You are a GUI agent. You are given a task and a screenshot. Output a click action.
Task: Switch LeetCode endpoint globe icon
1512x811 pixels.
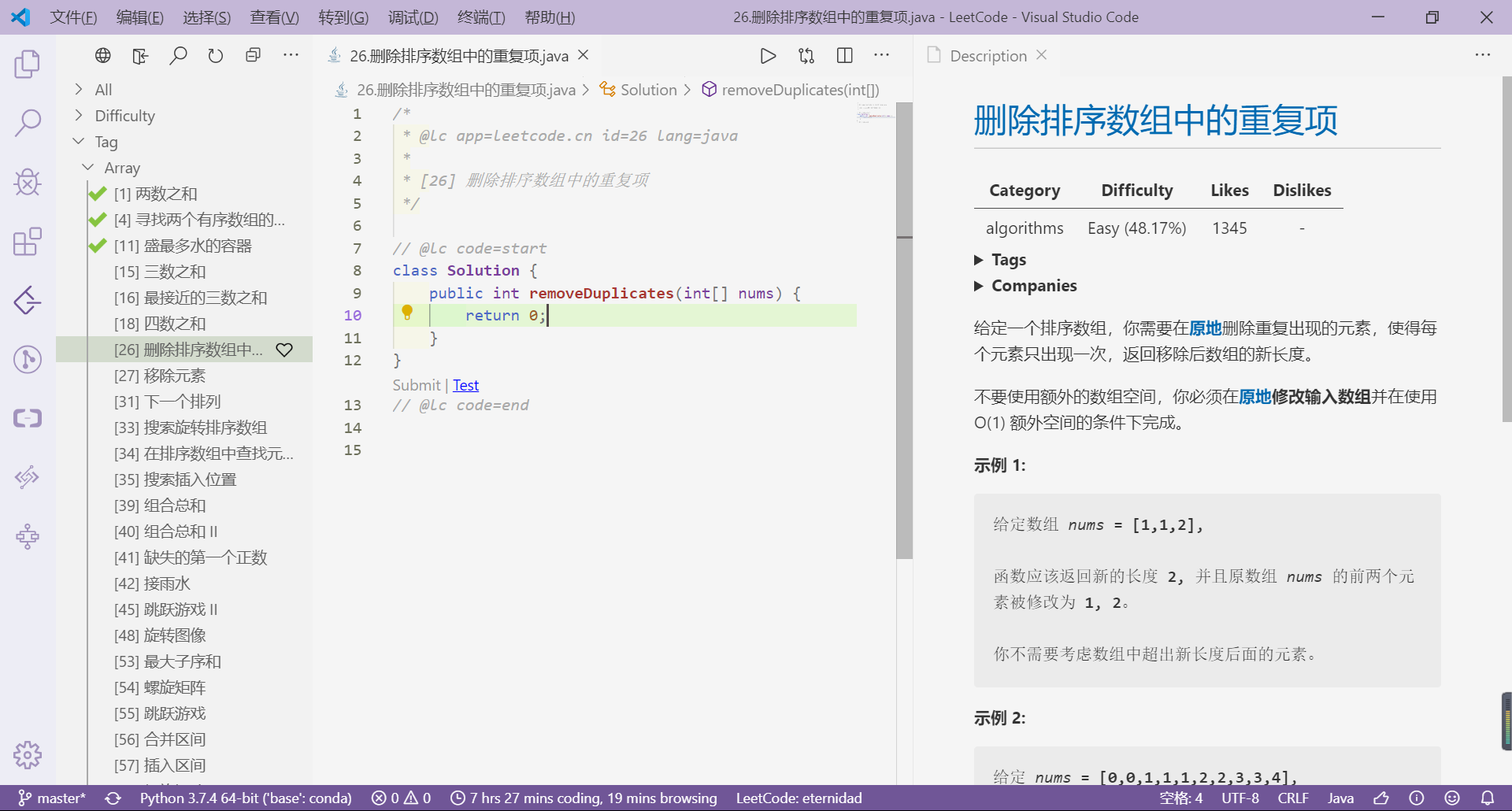[x=103, y=55]
